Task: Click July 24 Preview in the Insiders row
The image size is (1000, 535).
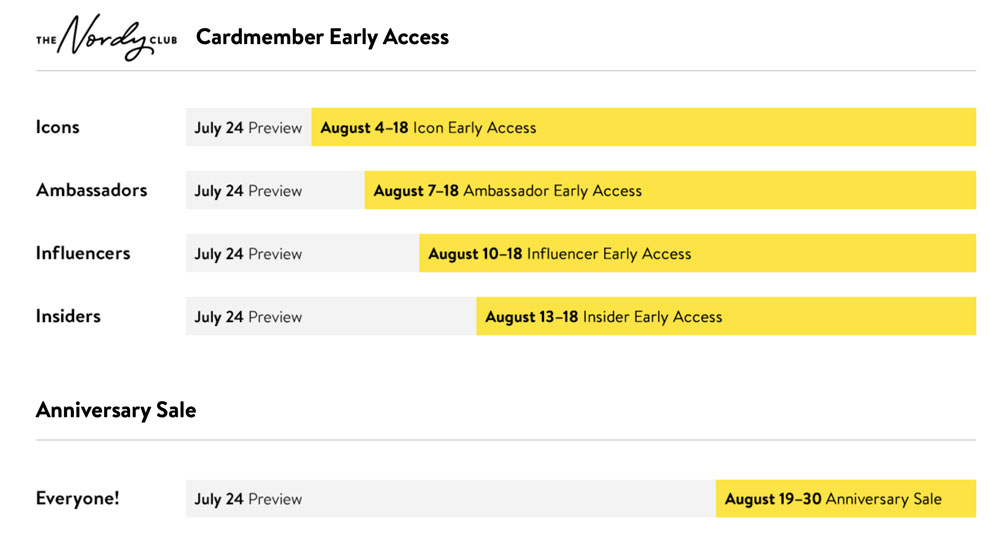Action: coord(248,317)
